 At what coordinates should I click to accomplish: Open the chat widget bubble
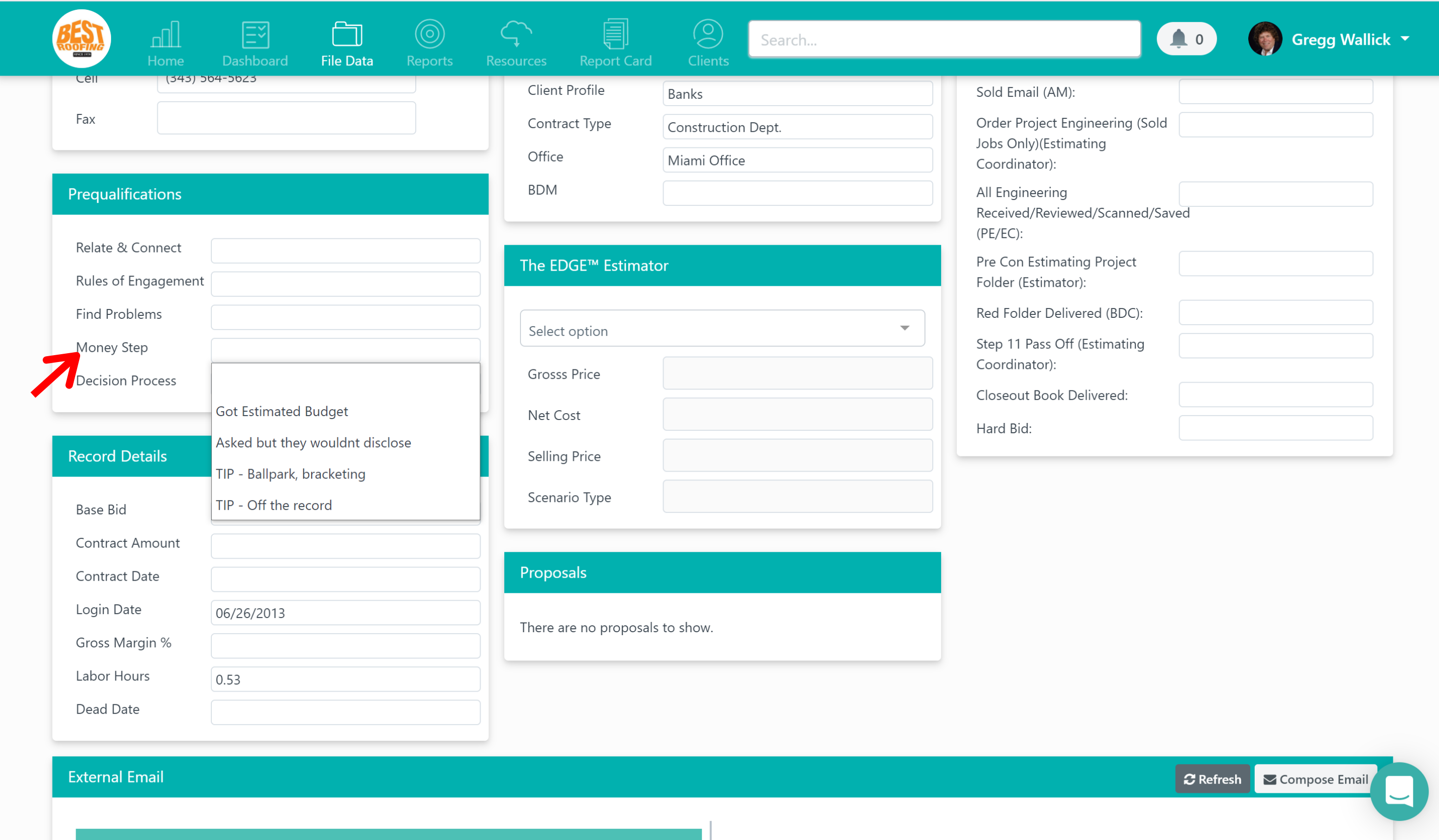[x=1399, y=791]
